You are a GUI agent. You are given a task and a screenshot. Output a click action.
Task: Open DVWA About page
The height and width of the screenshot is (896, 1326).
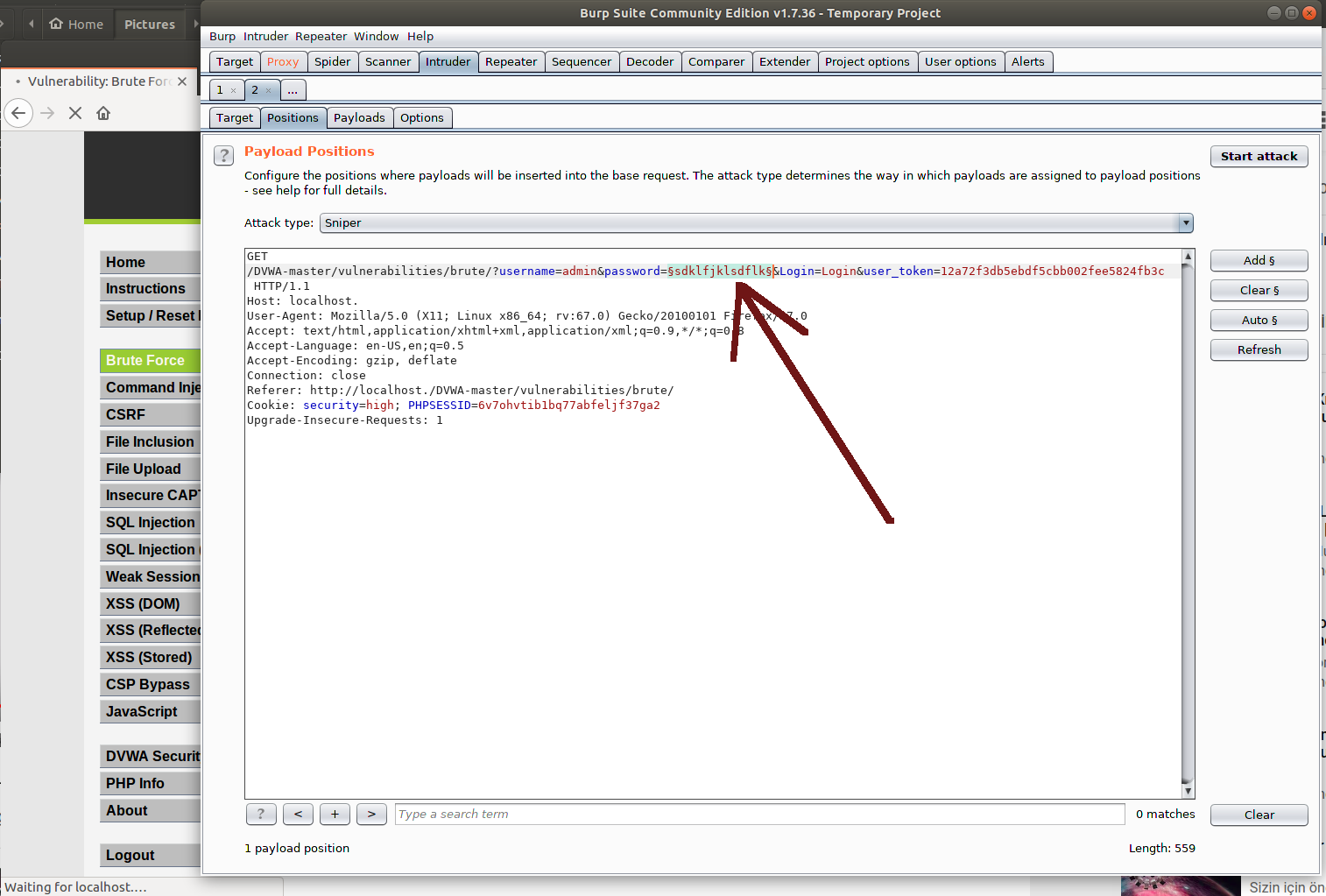click(x=150, y=811)
